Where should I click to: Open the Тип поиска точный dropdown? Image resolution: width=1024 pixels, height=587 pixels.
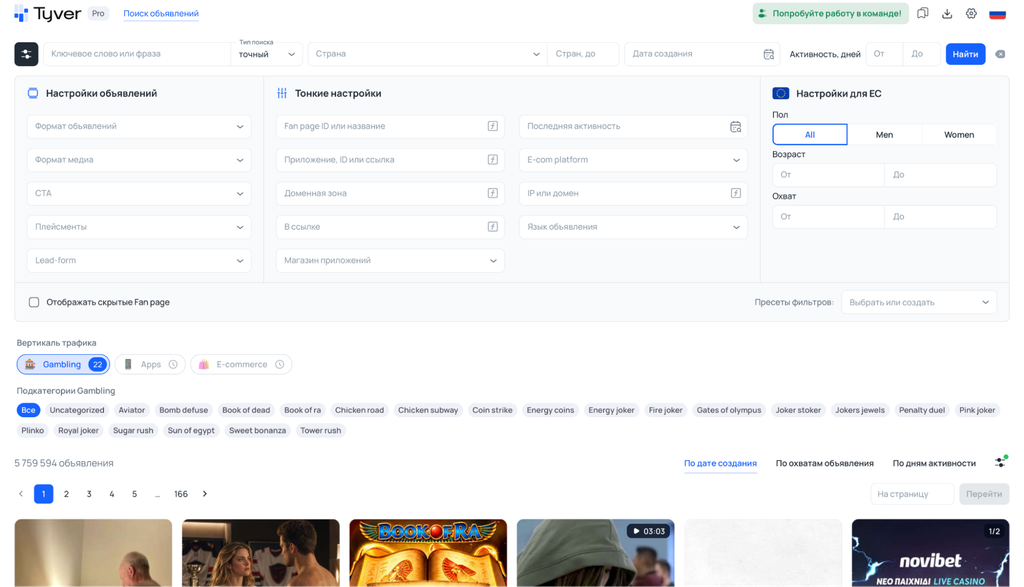pos(266,54)
